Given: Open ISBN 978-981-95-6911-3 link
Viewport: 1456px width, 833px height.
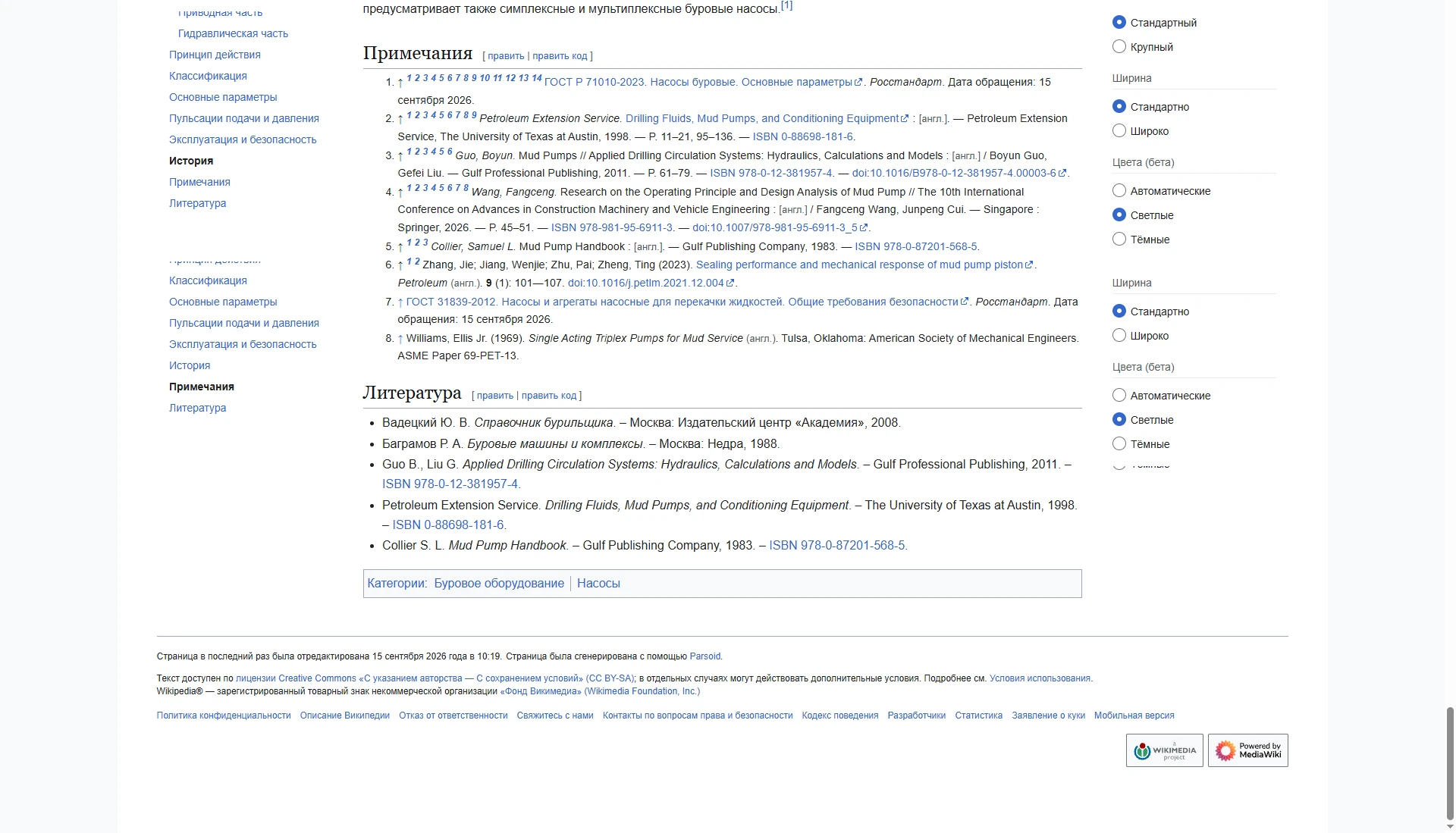Looking at the screenshot, I should point(612,227).
